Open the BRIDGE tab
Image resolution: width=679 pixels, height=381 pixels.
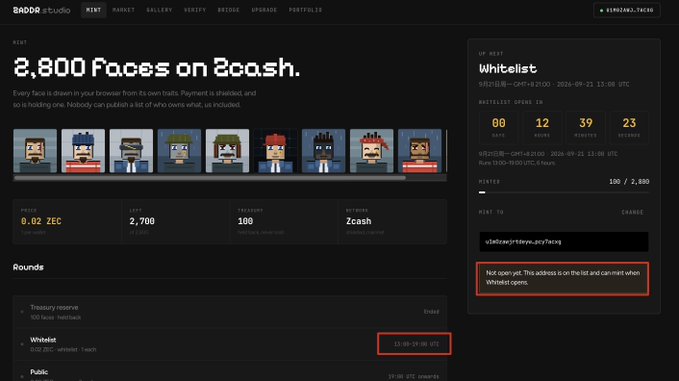click(x=229, y=10)
